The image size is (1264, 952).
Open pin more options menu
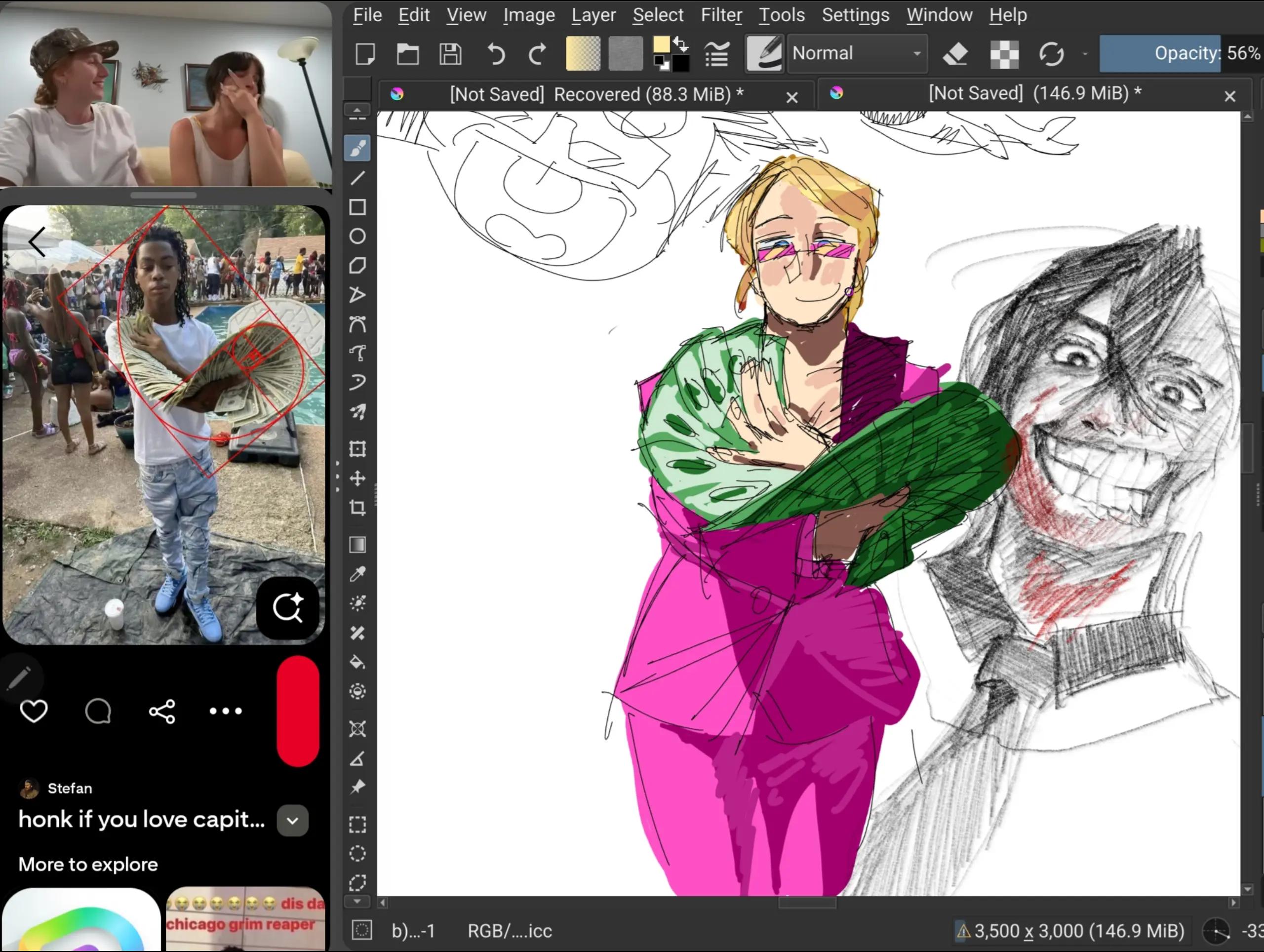click(x=226, y=711)
